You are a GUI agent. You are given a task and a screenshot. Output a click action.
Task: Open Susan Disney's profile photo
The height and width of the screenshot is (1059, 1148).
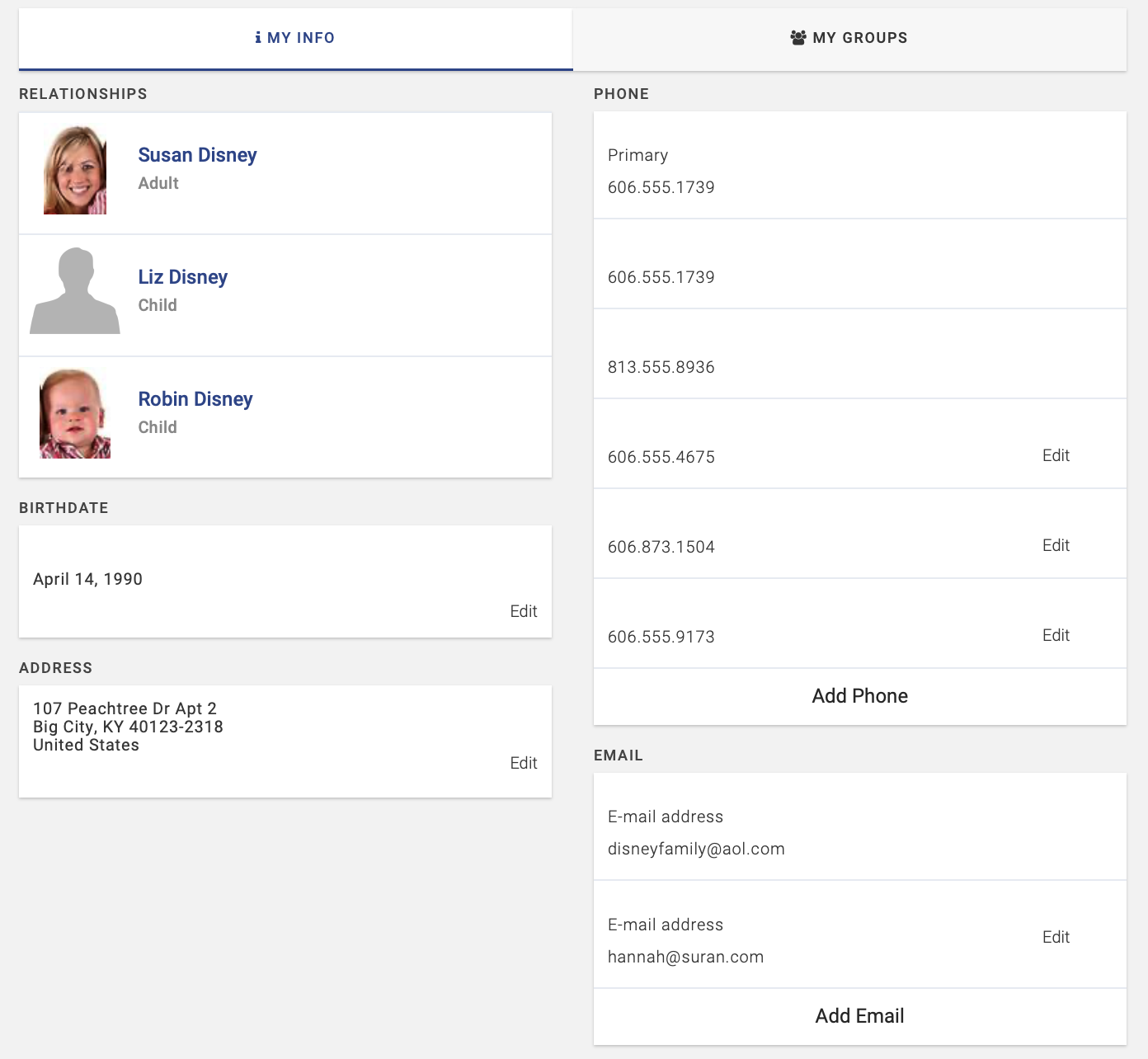[x=75, y=170]
